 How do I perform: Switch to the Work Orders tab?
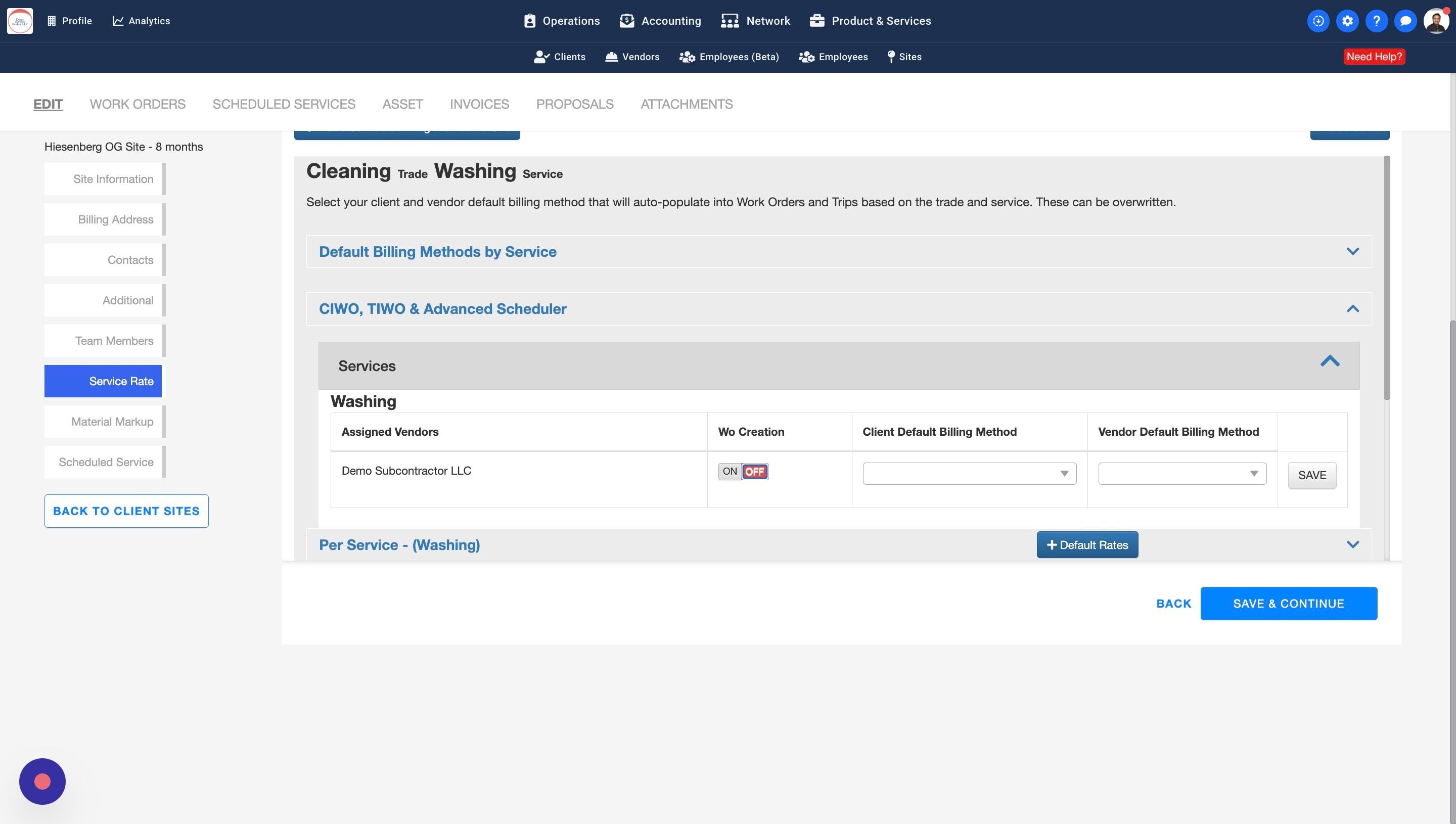coord(138,104)
